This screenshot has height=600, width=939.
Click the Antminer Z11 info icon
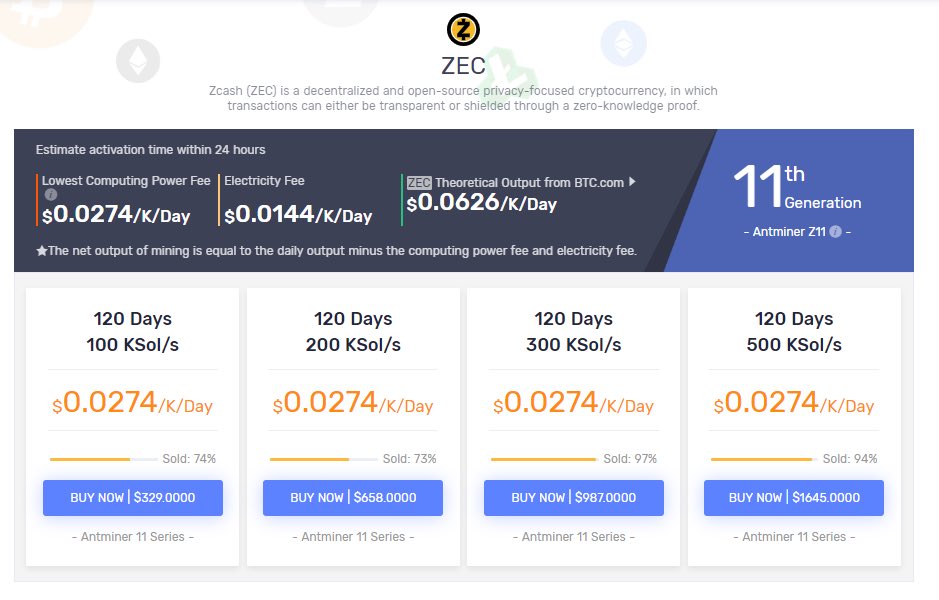(835, 232)
